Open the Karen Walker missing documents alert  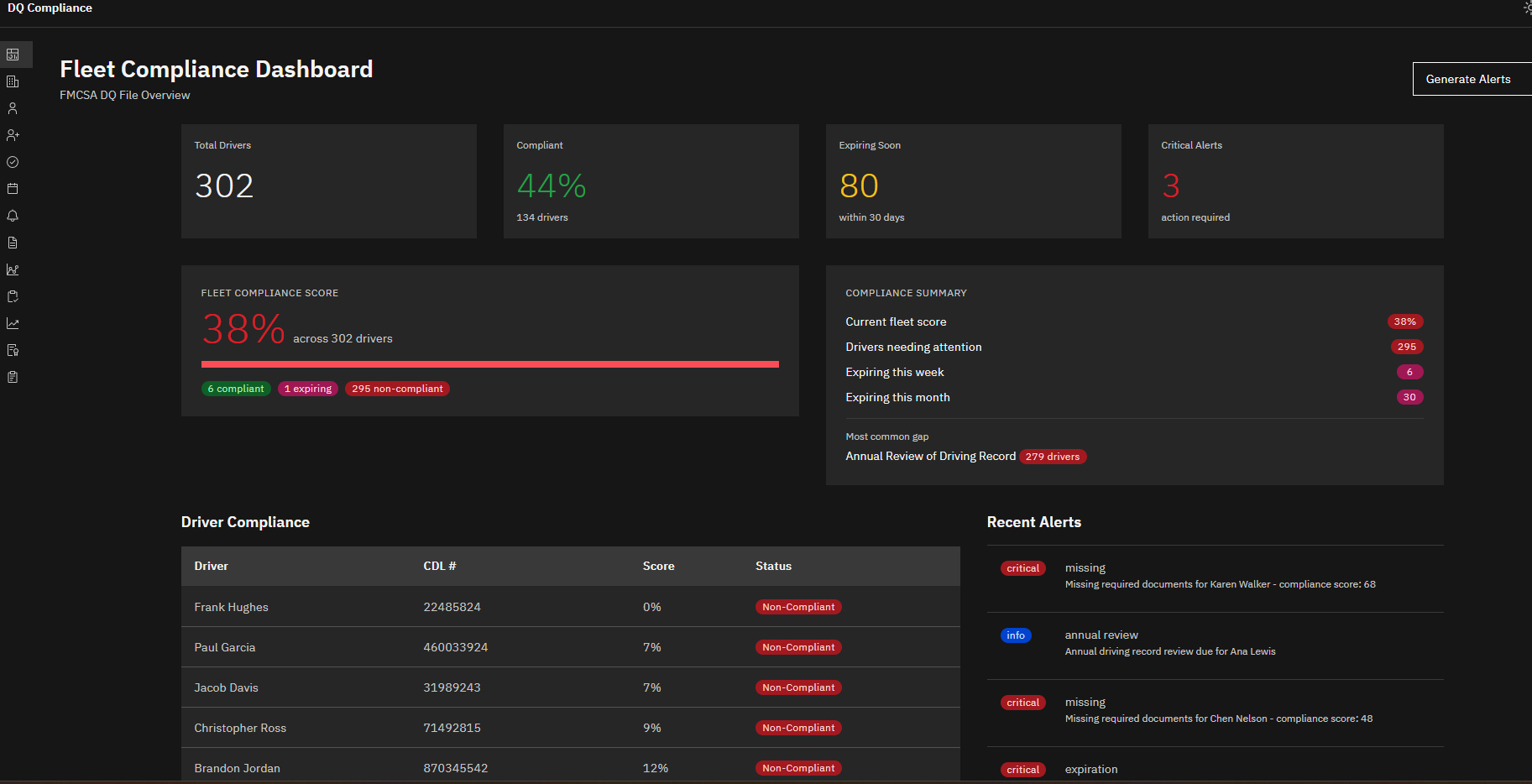(x=1216, y=578)
